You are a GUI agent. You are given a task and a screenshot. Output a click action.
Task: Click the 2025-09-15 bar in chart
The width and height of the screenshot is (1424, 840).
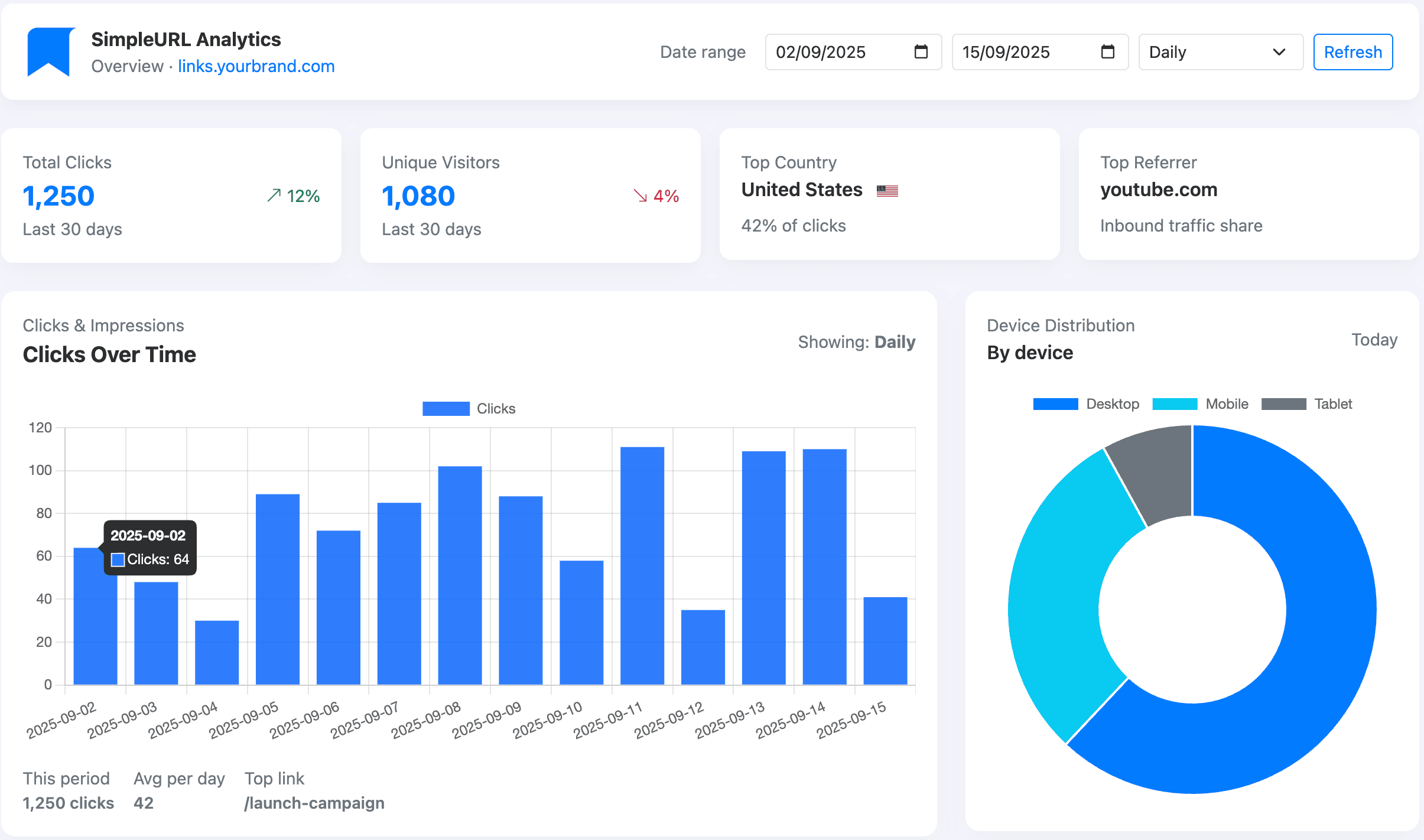[885, 641]
